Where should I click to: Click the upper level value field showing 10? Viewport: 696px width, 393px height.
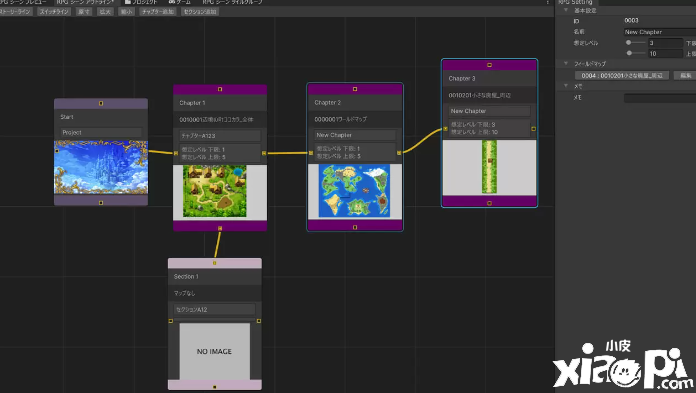tap(665, 54)
